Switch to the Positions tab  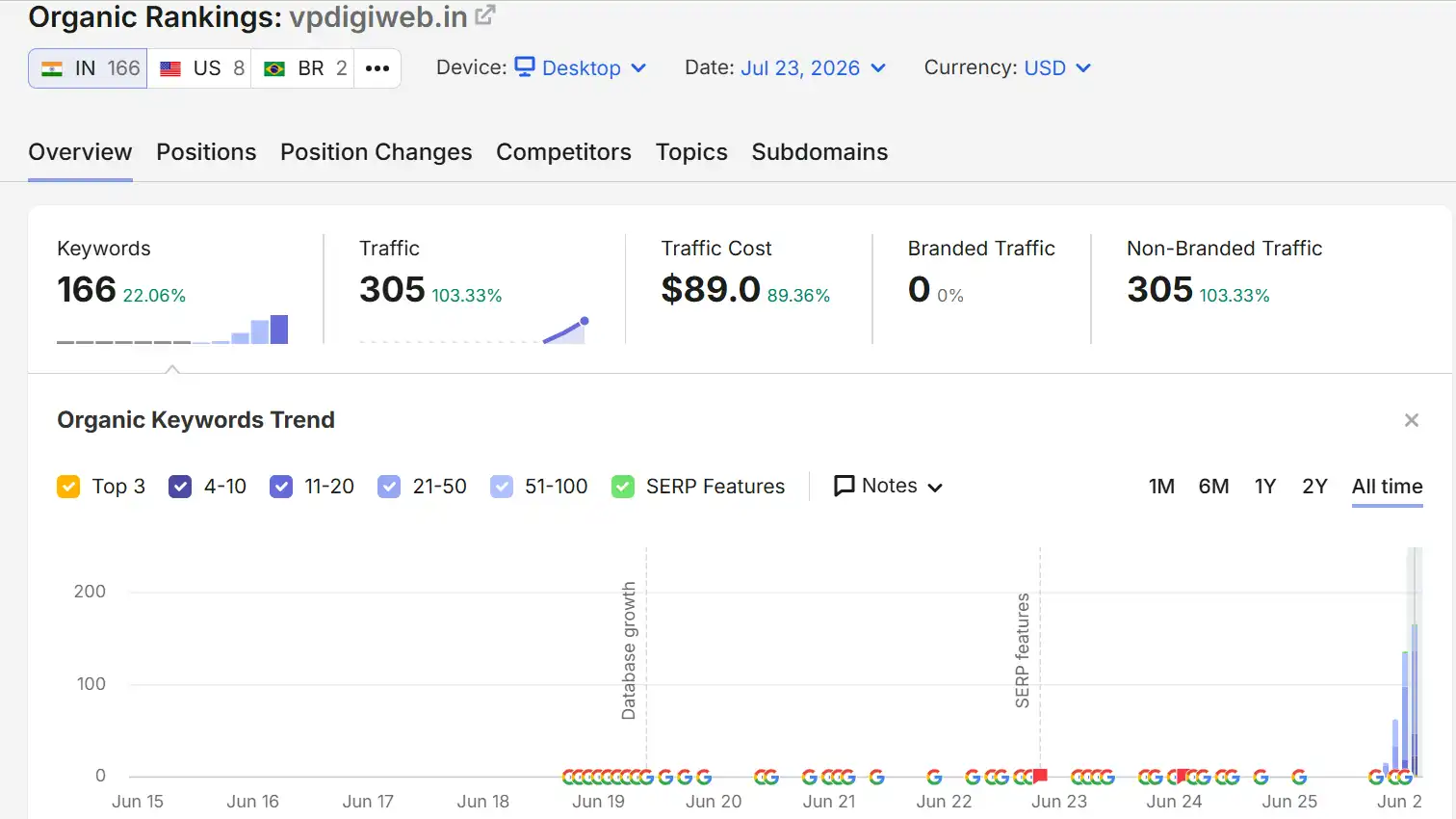coord(206,152)
